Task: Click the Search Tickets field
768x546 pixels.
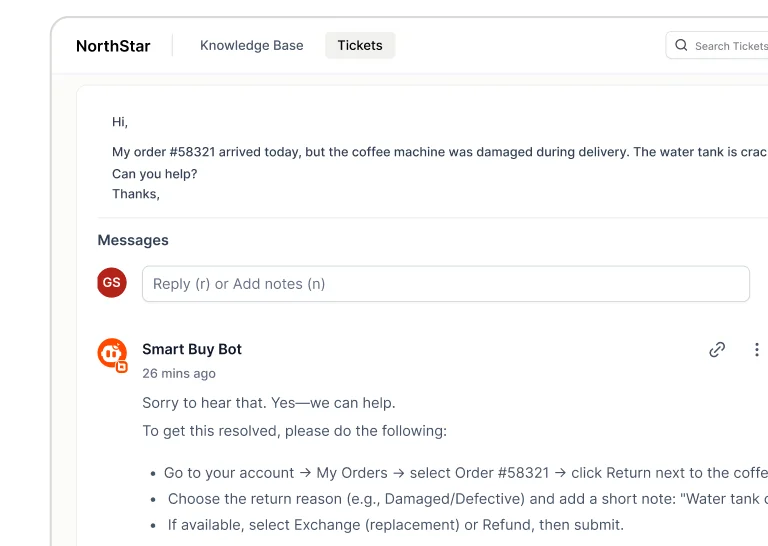Action: point(717,46)
